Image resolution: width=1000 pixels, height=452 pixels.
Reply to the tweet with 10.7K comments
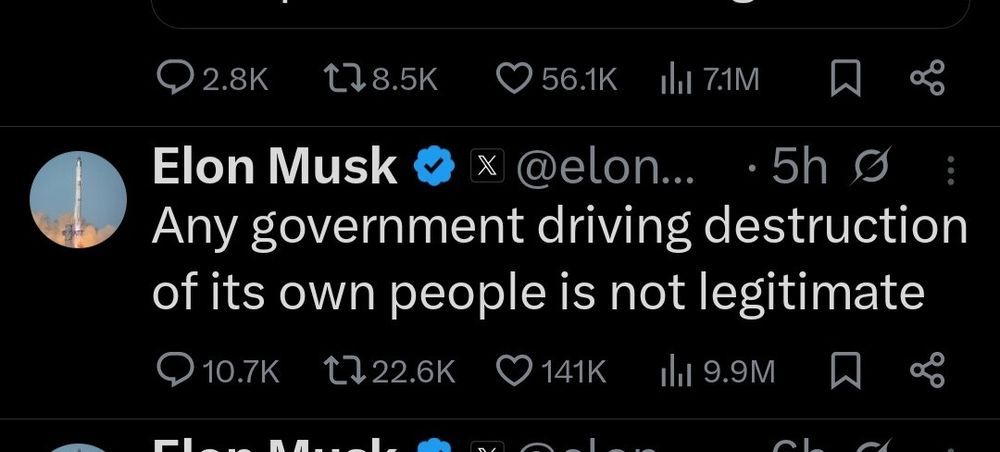click(x=218, y=372)
